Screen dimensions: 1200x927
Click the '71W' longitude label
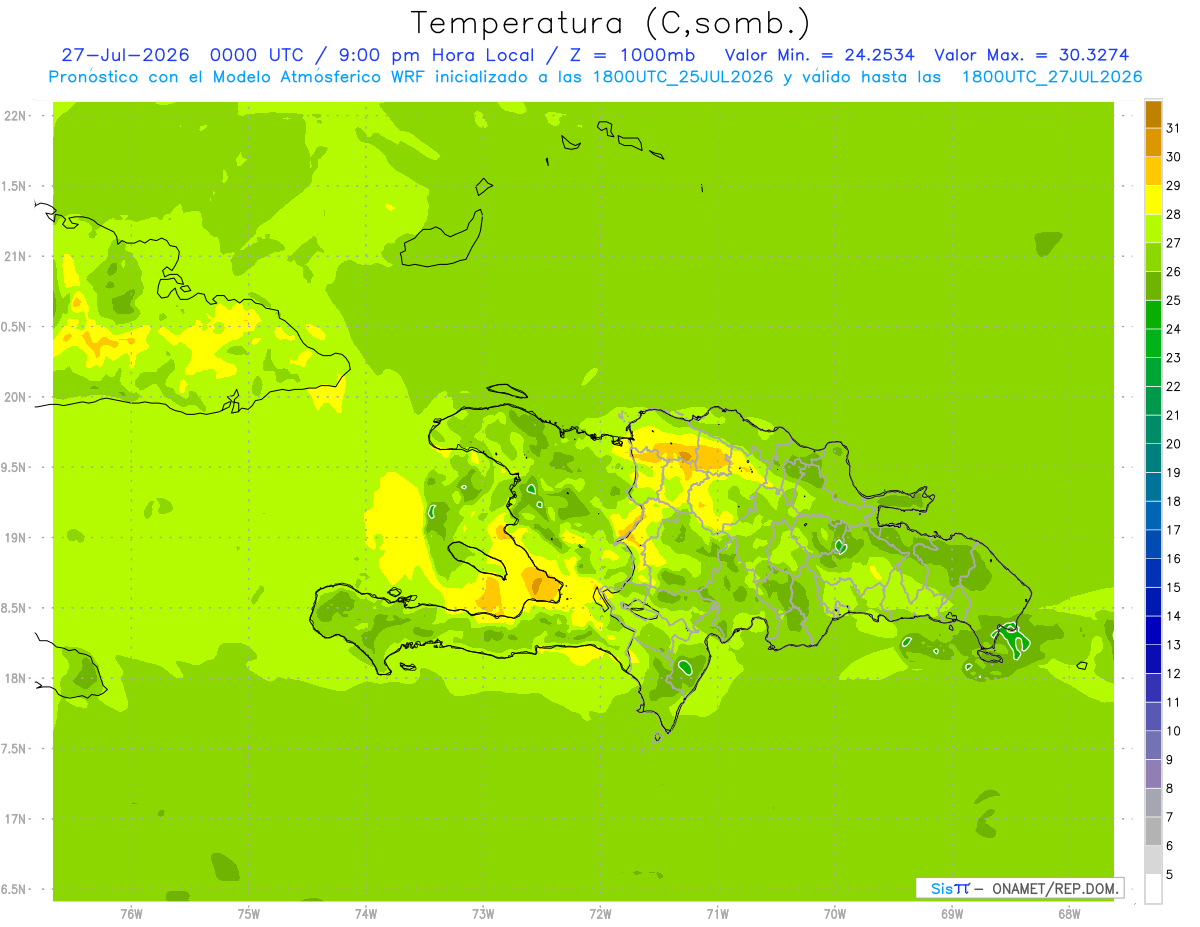(x=717, y=913)
